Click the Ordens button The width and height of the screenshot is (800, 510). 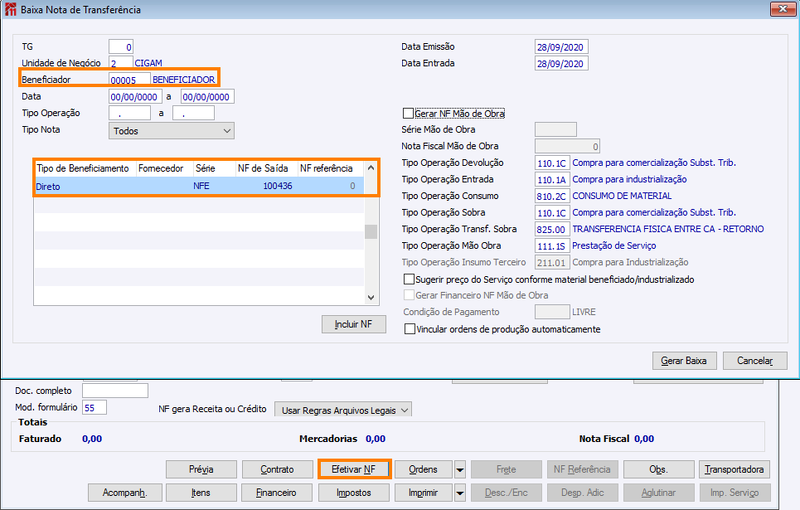pos(423,469)
